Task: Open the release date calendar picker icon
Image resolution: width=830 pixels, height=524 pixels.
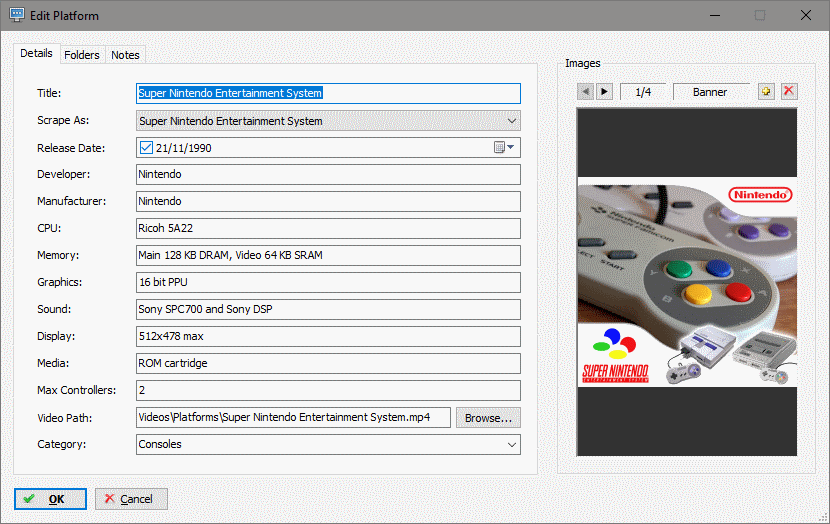Action: click(503, 148)
